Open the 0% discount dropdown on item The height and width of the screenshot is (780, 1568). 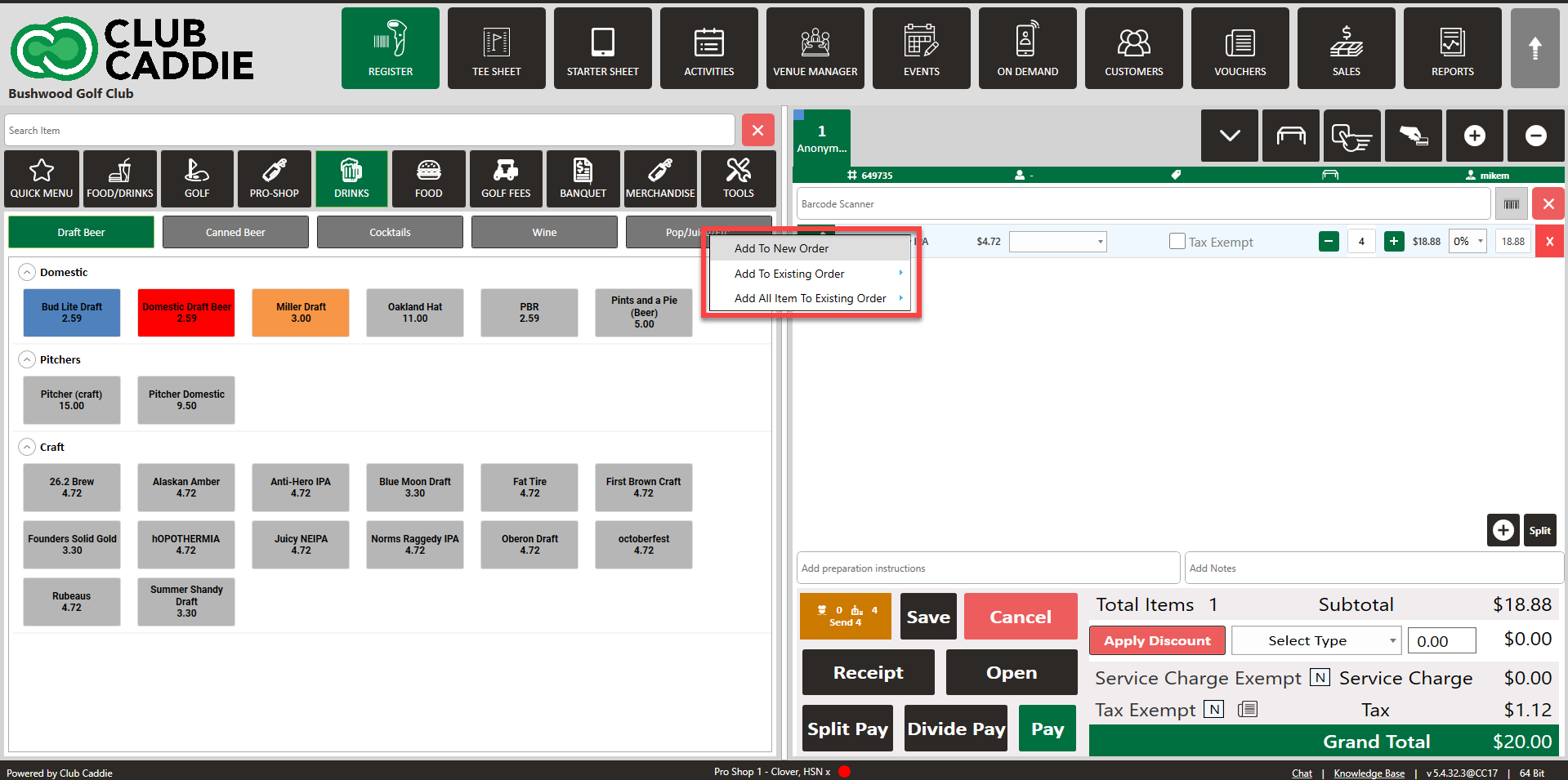click(1467, 241)
